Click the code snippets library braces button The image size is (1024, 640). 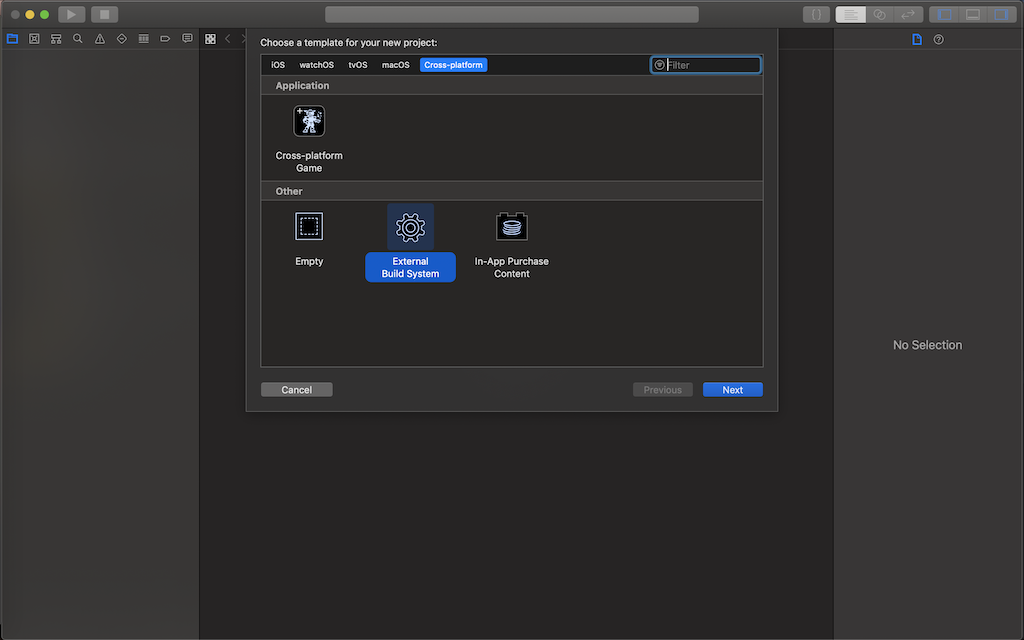[x=816, y=14]
